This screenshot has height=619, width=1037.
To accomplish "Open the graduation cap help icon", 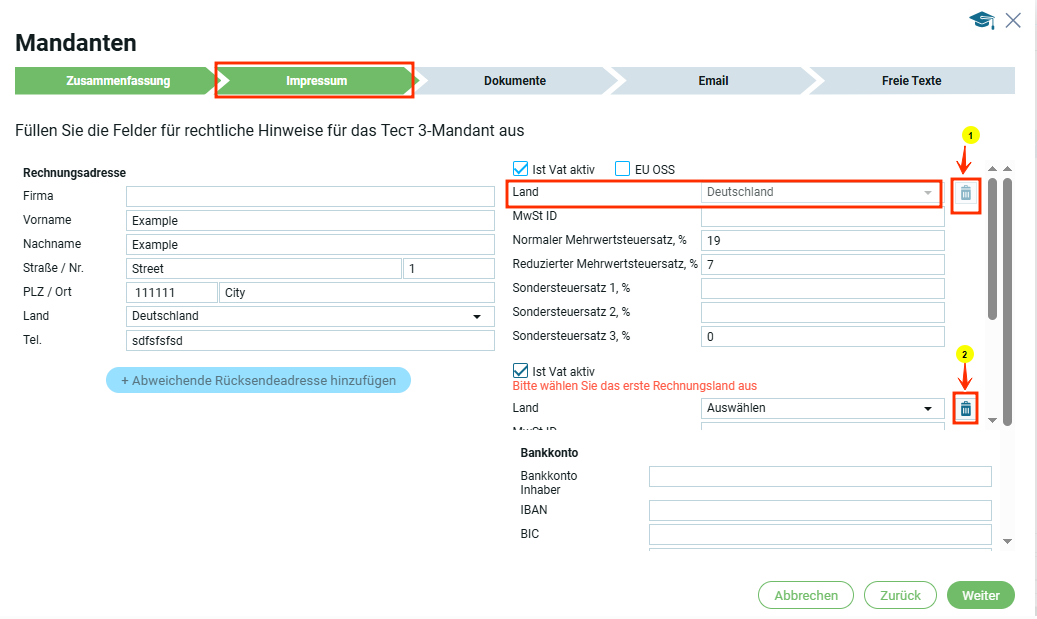I will click(981, 20).
